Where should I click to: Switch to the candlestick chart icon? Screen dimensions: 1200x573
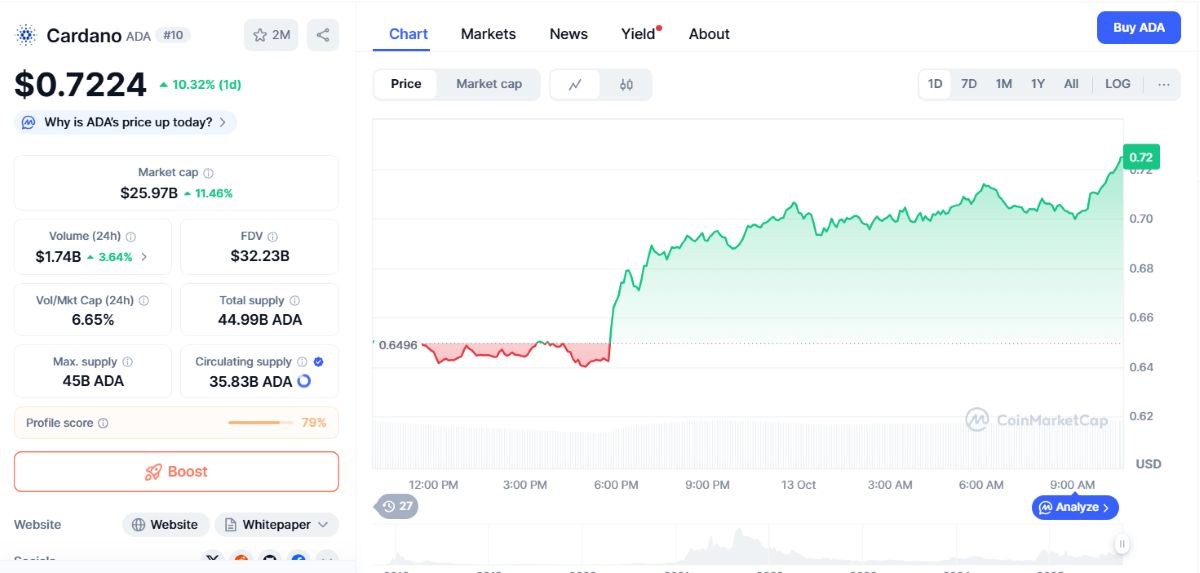626,85
